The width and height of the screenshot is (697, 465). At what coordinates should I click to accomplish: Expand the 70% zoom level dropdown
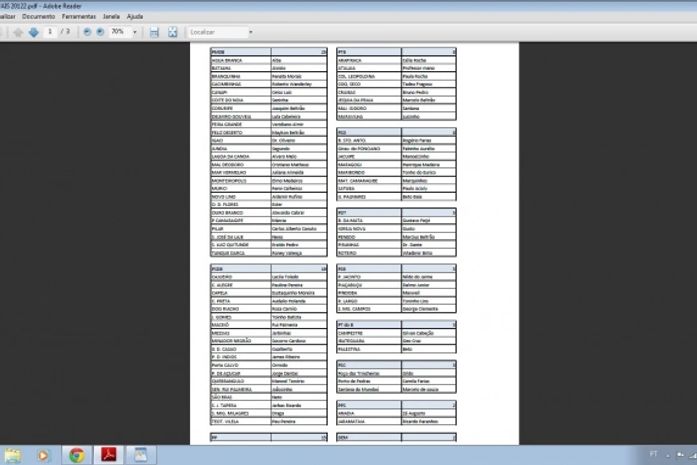coord(135,32)
